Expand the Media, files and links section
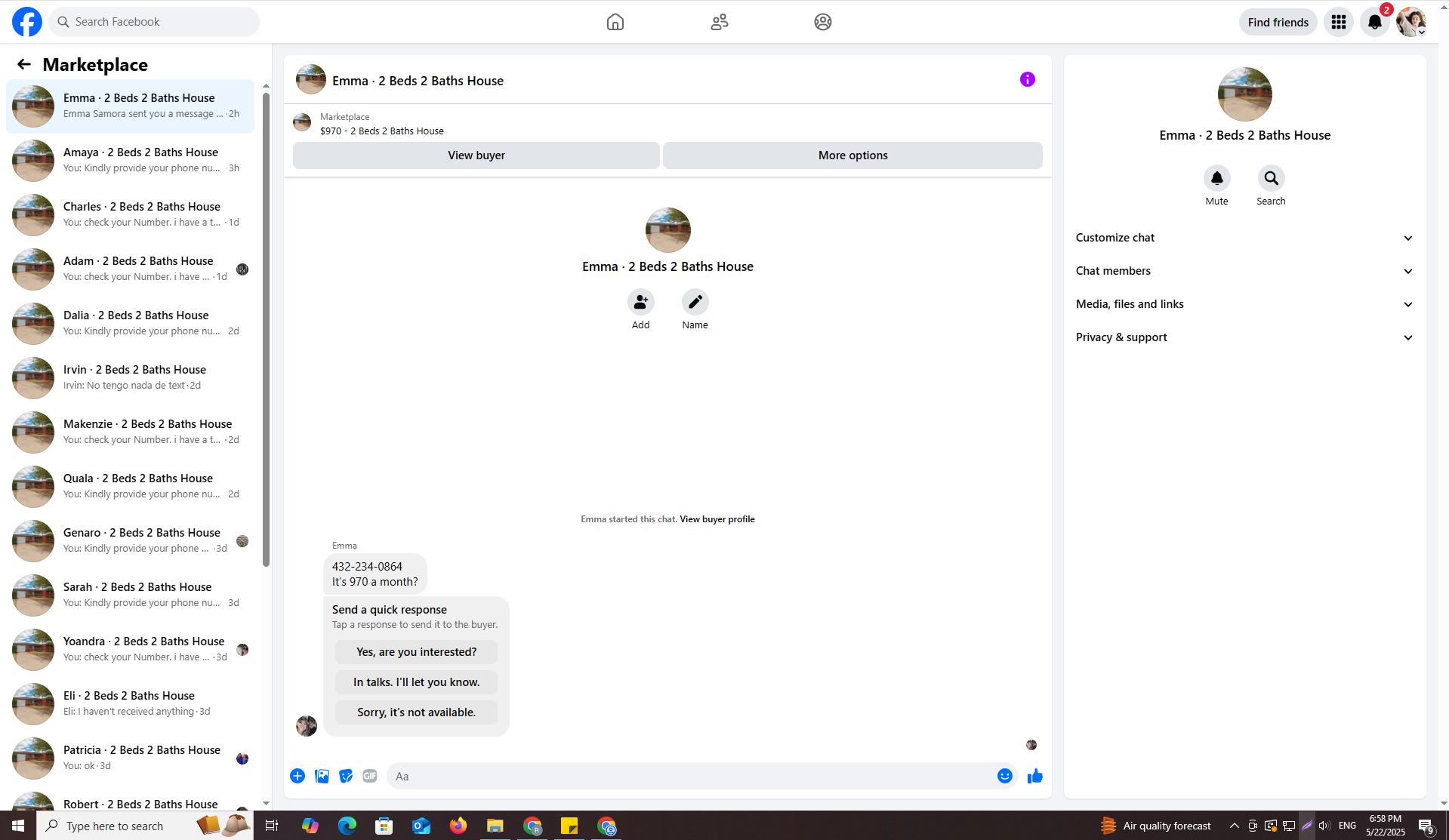1449x840 pixels. (x=1244, y=304)
